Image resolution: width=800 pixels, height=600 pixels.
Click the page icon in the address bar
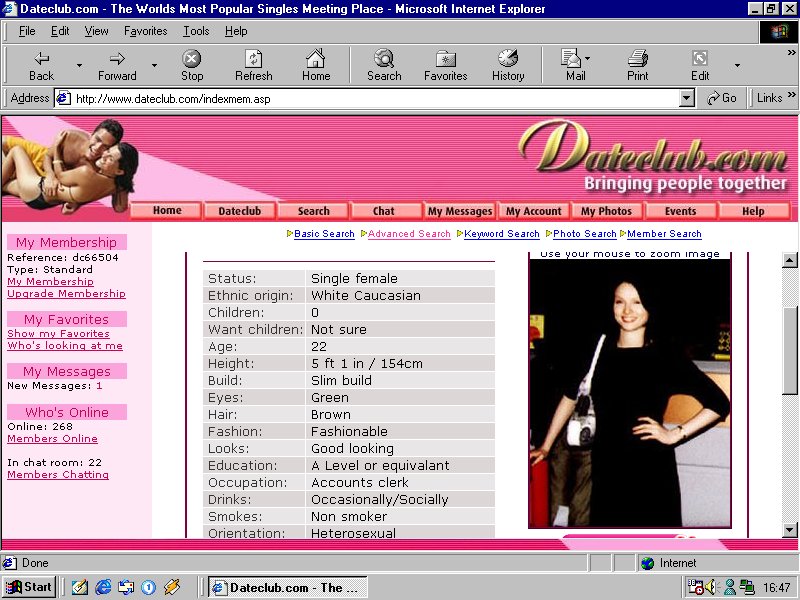click(x=63, y=98)
